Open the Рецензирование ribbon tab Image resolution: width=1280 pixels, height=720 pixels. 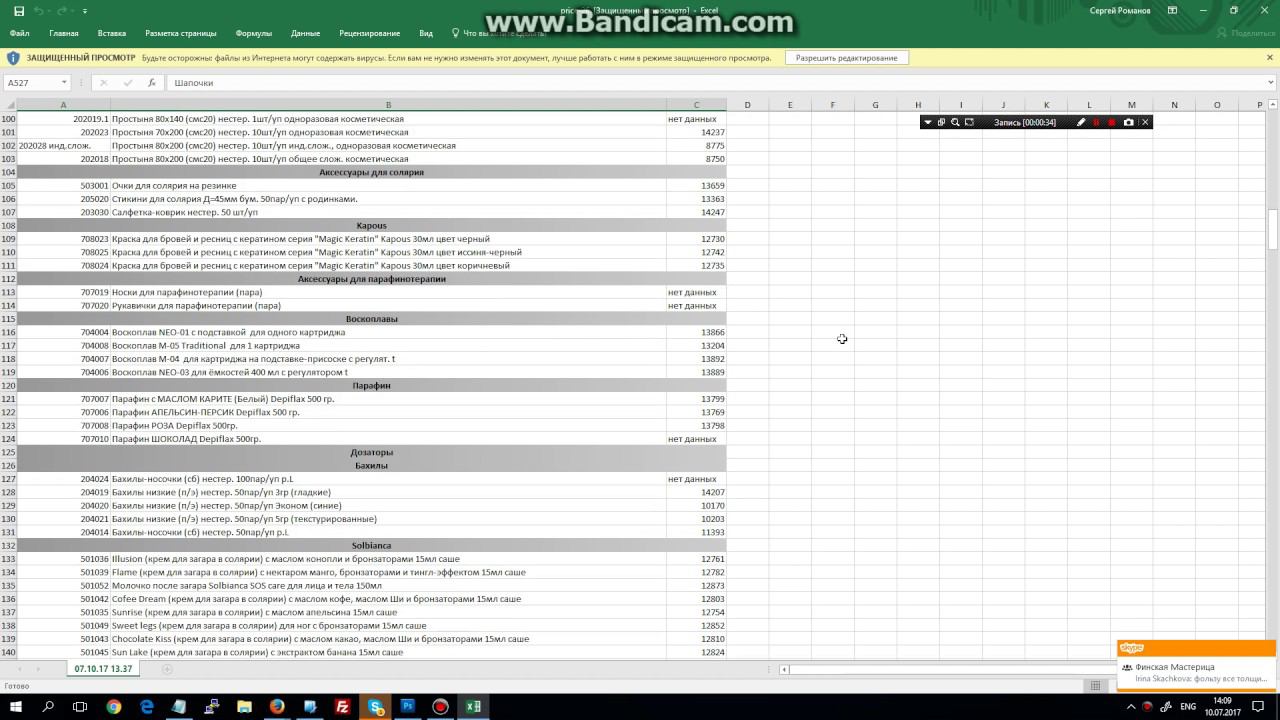[x=369, y=33]
